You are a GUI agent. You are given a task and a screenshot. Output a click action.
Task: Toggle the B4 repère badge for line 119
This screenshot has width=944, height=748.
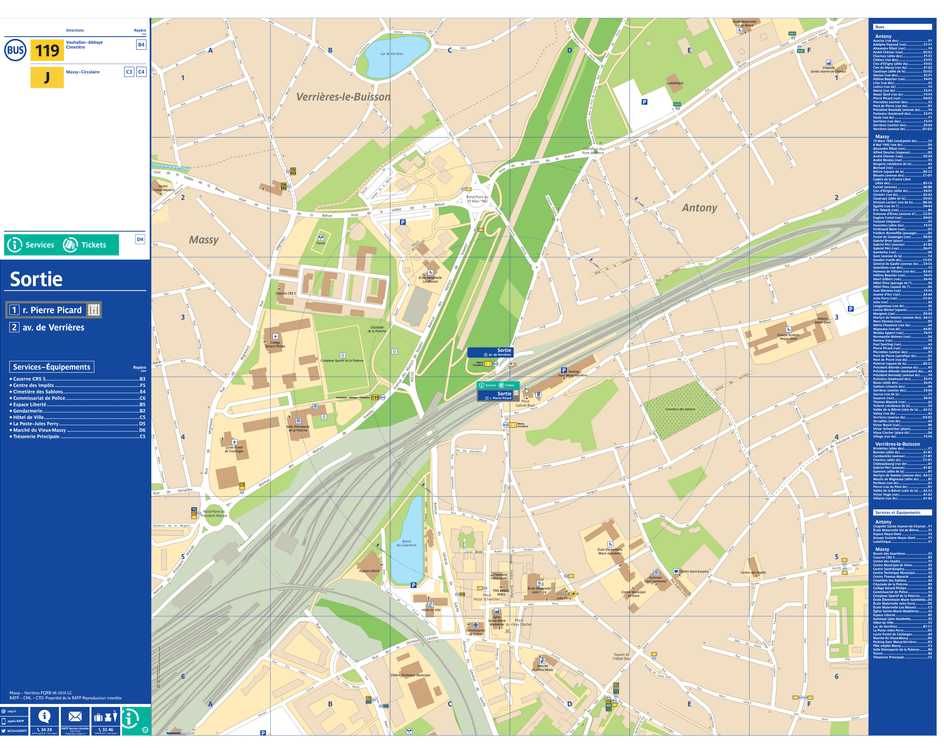[x=141, y=44]
